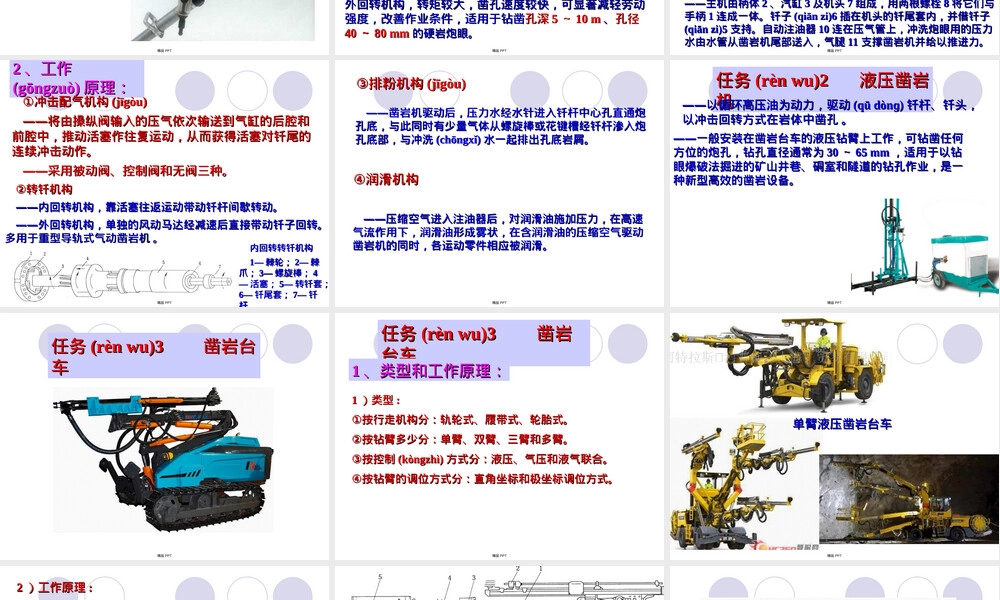Open the slide about ③排粉机构

(x=499, y=183)
